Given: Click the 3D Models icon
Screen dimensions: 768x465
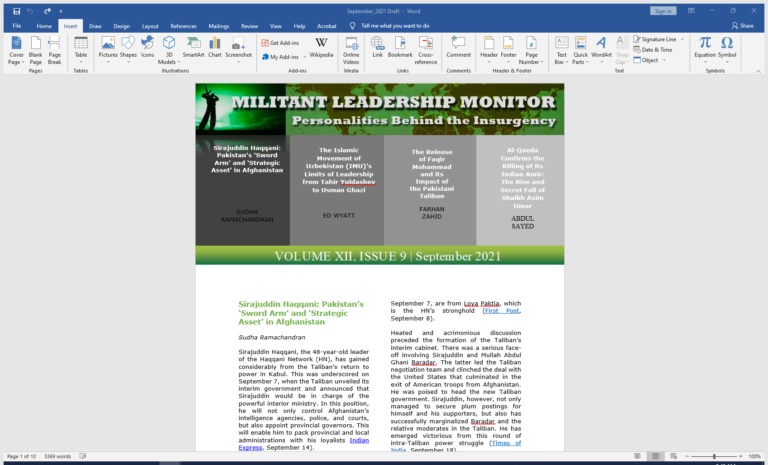Looking at the screenshot, I should tap(169, 43).
